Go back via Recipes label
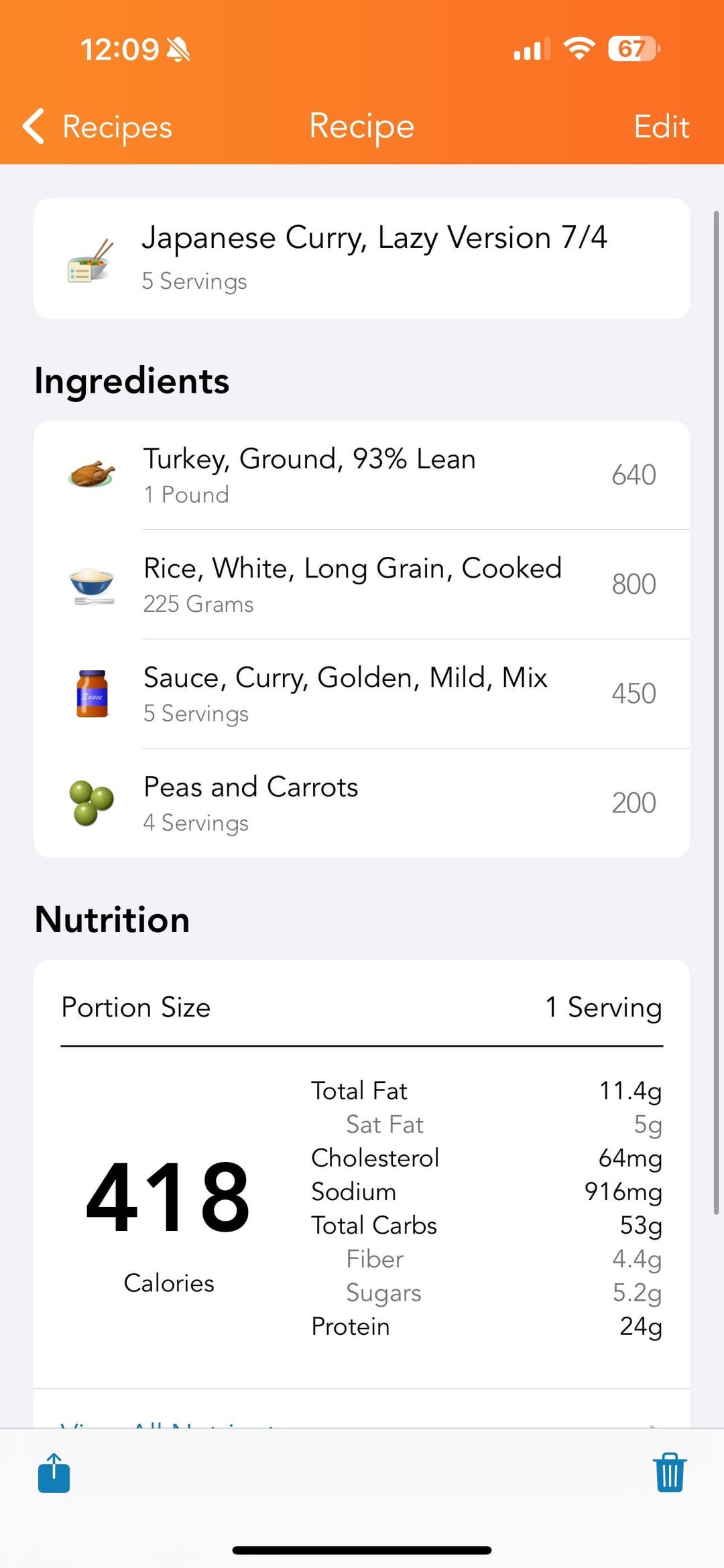Image resolution: width=724 pixels, height=1568 pixels. pos(117,127)
